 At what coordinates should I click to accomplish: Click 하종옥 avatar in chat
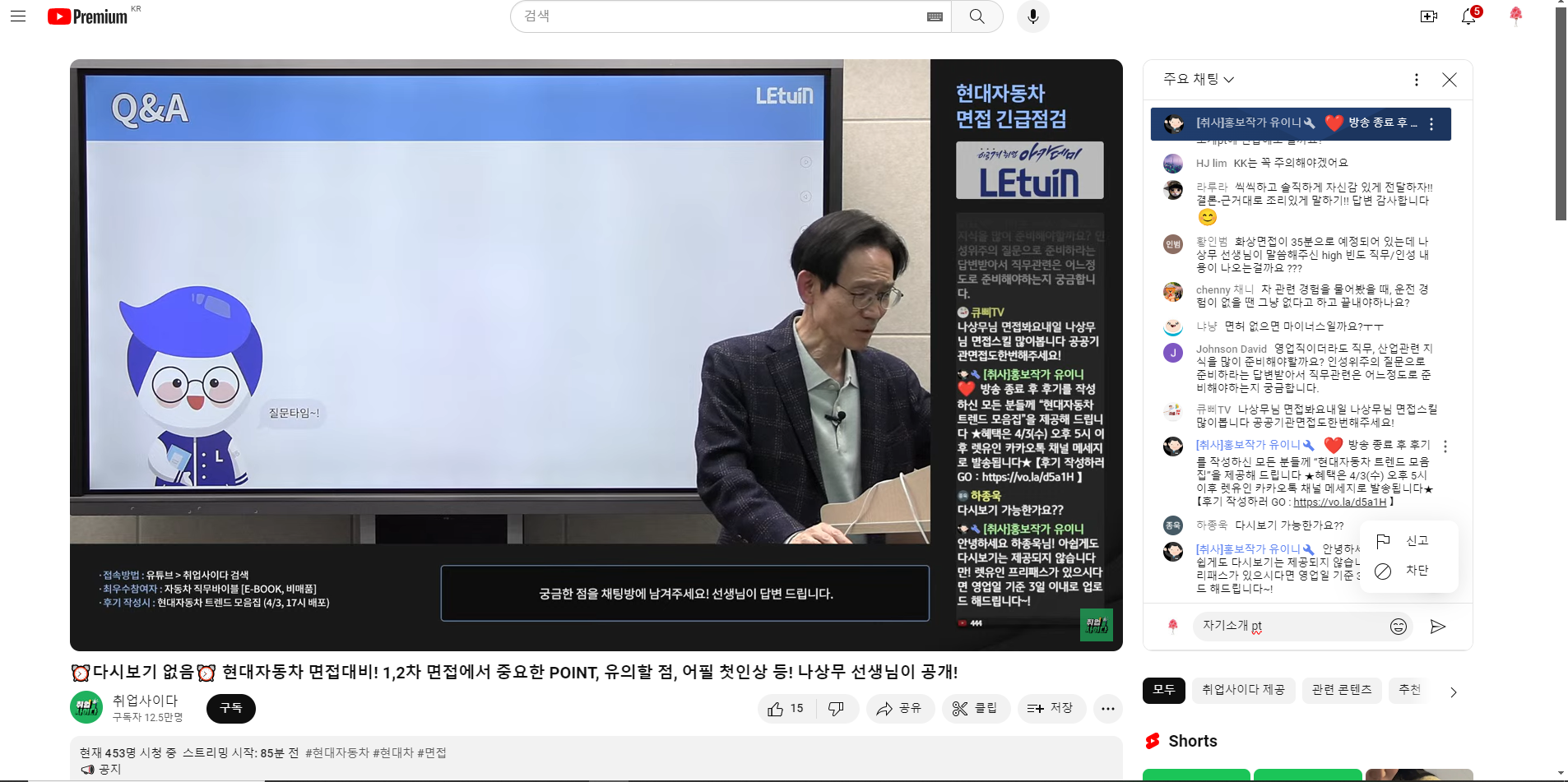tap(1173, 525)
